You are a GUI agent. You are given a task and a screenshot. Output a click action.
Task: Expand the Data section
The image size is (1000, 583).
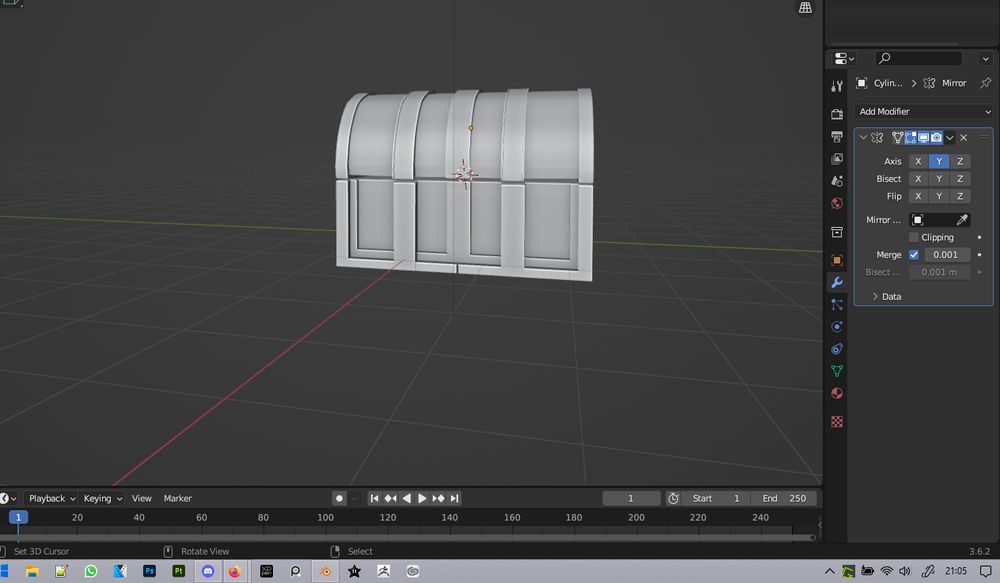click(x=885, y=297)
